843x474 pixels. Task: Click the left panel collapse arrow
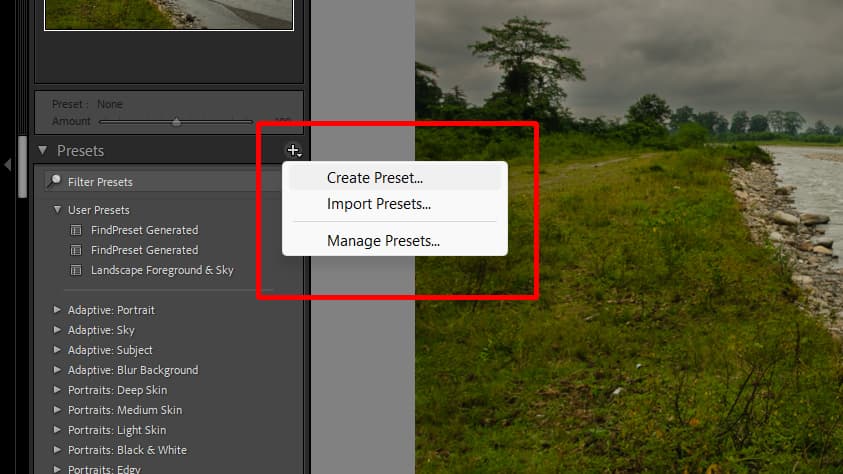click(8, 164)
